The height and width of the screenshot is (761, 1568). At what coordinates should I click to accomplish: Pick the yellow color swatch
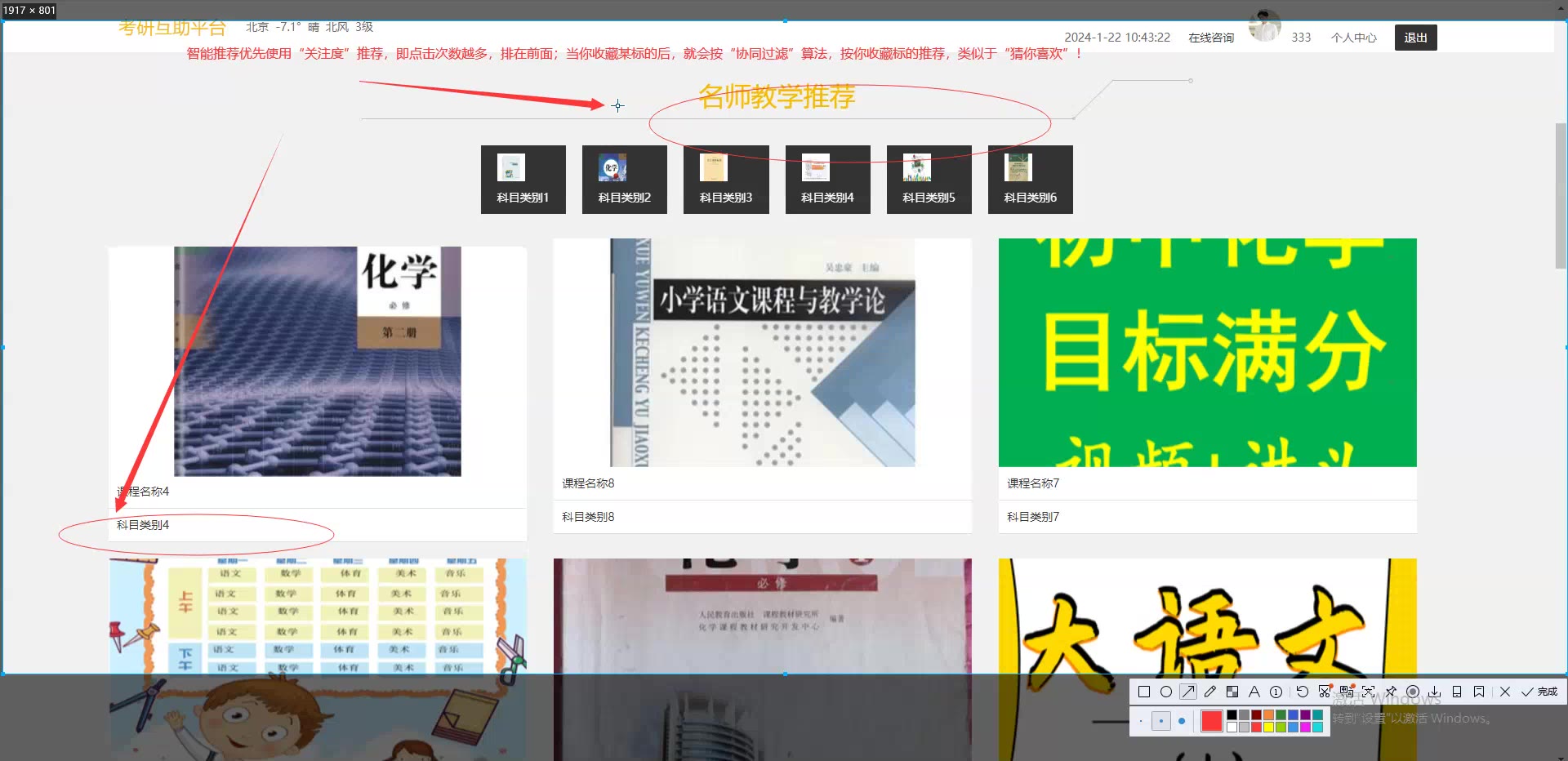[x=1268, y=727]
